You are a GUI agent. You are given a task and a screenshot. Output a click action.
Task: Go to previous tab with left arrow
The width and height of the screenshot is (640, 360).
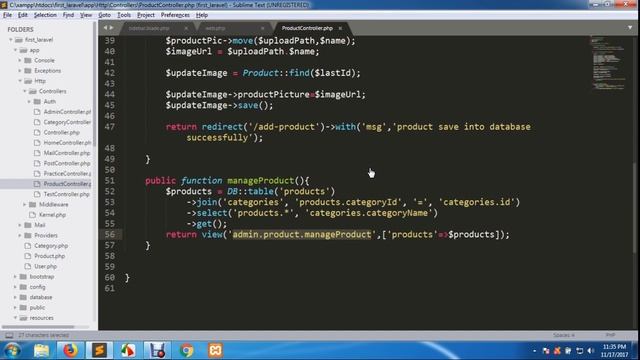point(105,28)
